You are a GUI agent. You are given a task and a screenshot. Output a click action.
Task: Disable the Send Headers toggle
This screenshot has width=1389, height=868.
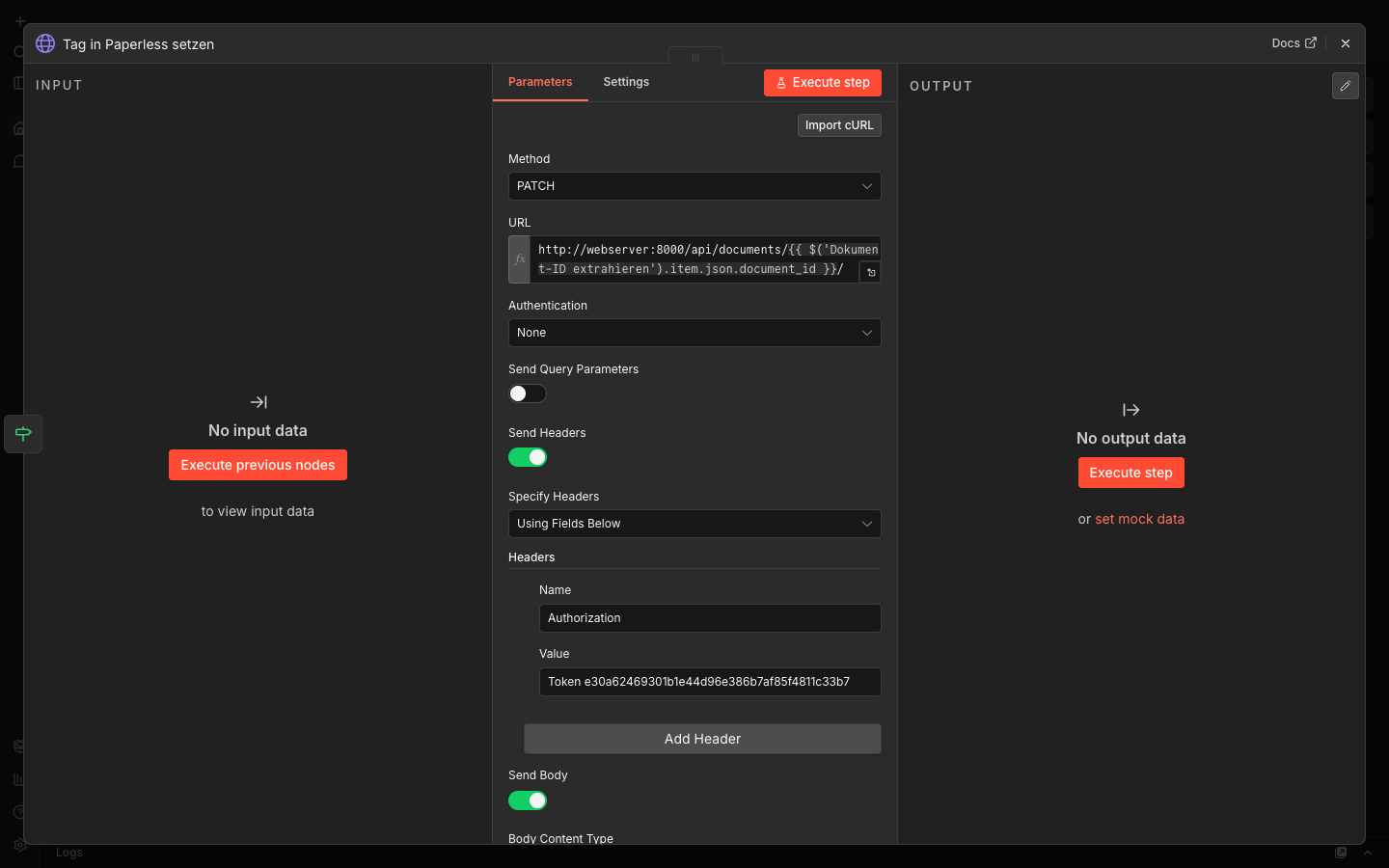tap(528, 457)
